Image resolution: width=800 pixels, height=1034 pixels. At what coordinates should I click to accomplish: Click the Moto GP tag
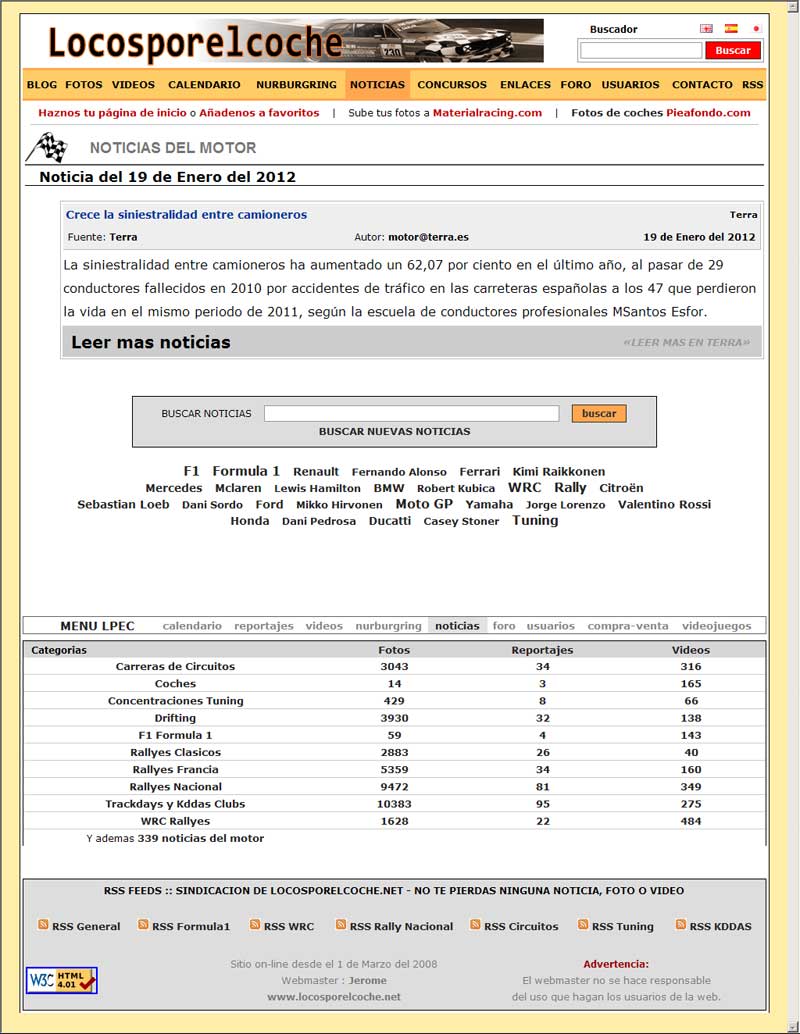pyautogui.click(x=424, y=504)
